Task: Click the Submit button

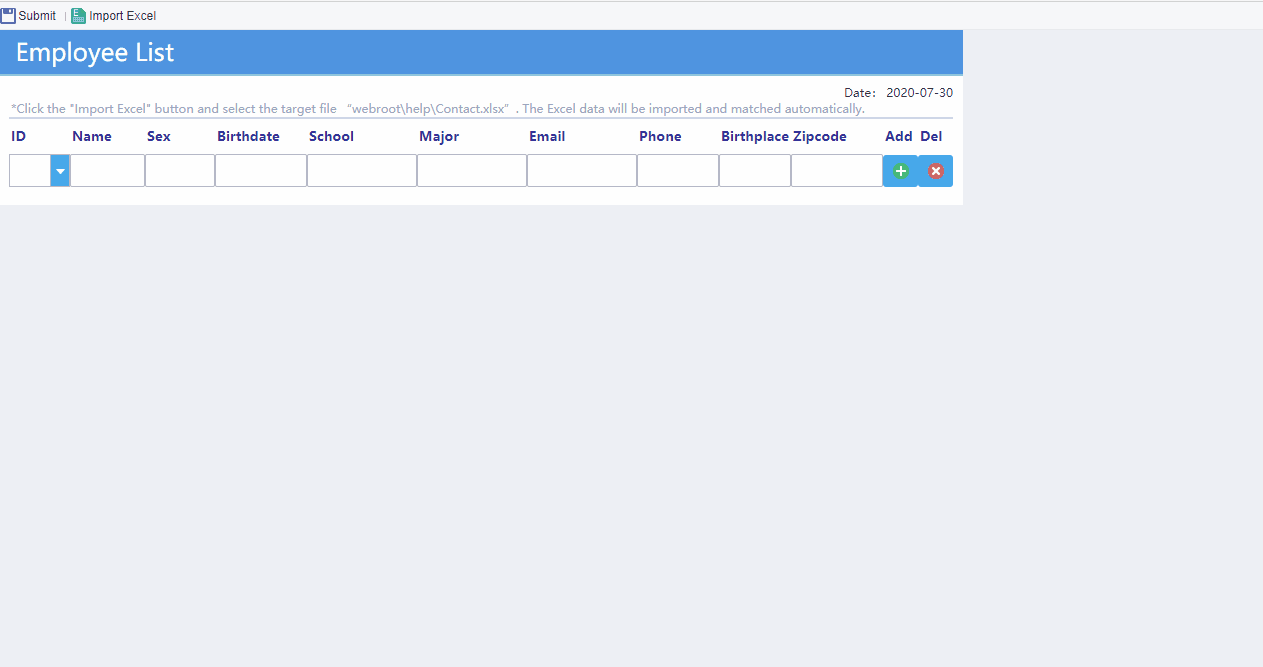Action: pyautogui.click(x=30, y=15)
